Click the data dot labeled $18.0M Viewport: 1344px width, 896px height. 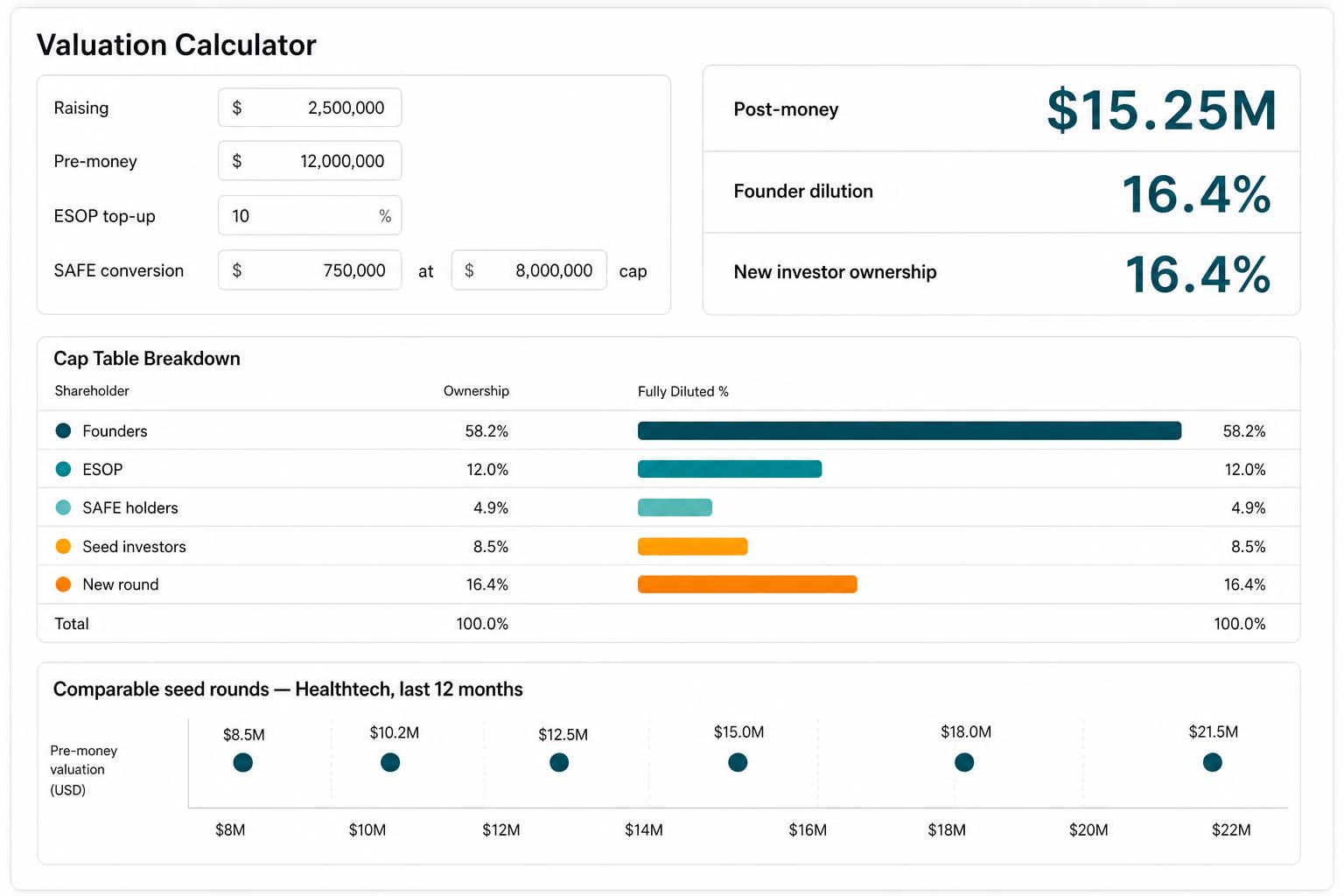point(964,763)
